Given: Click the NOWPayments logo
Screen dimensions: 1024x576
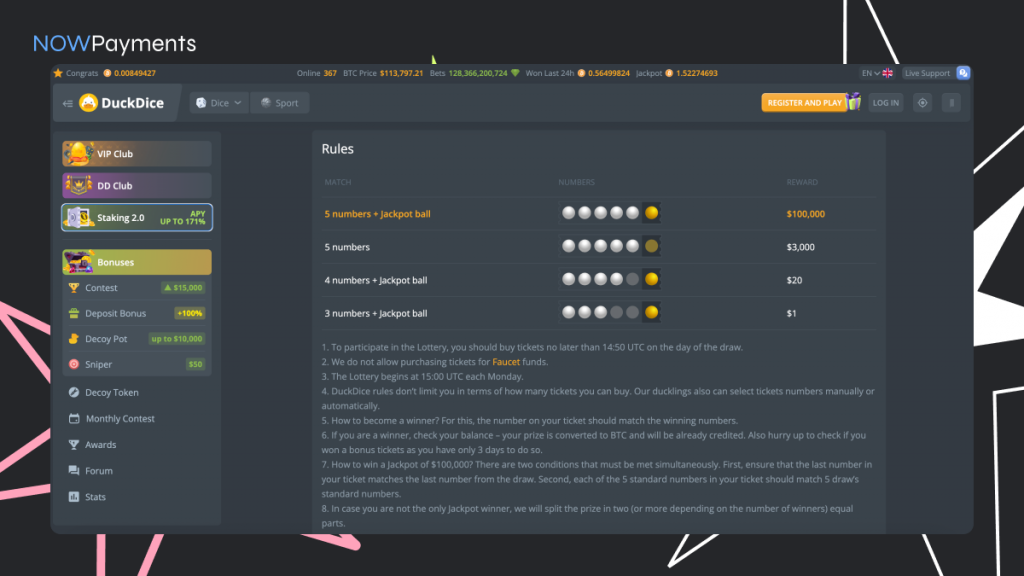Looking at the screenshot, I should point(114,43).
